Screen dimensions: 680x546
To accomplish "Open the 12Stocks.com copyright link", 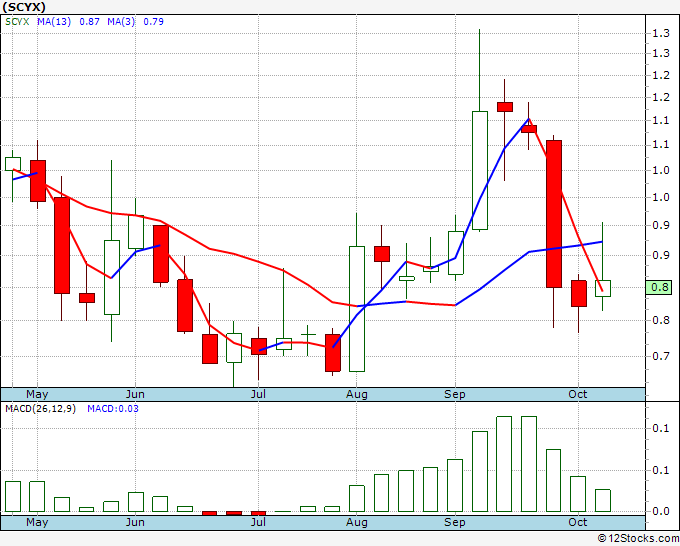I will pyautogui.click(x=638, y=539).
